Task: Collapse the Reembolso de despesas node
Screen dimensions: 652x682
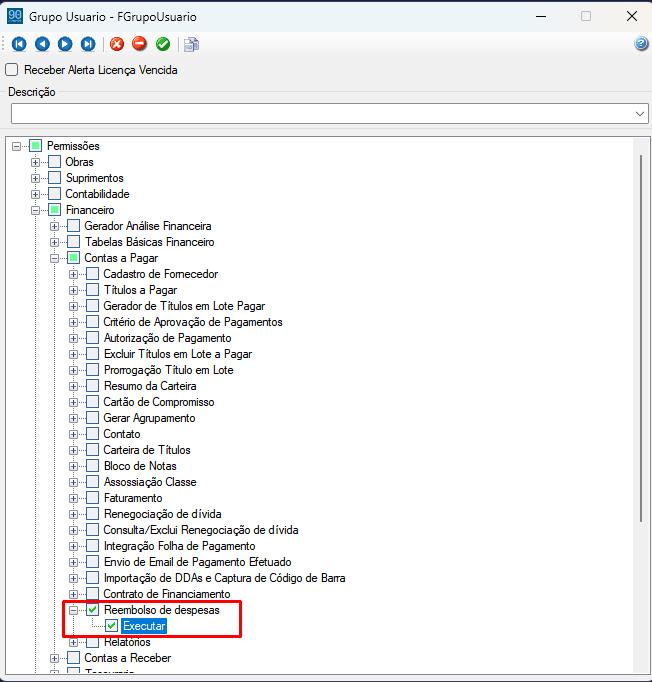Action: [73, 610]
